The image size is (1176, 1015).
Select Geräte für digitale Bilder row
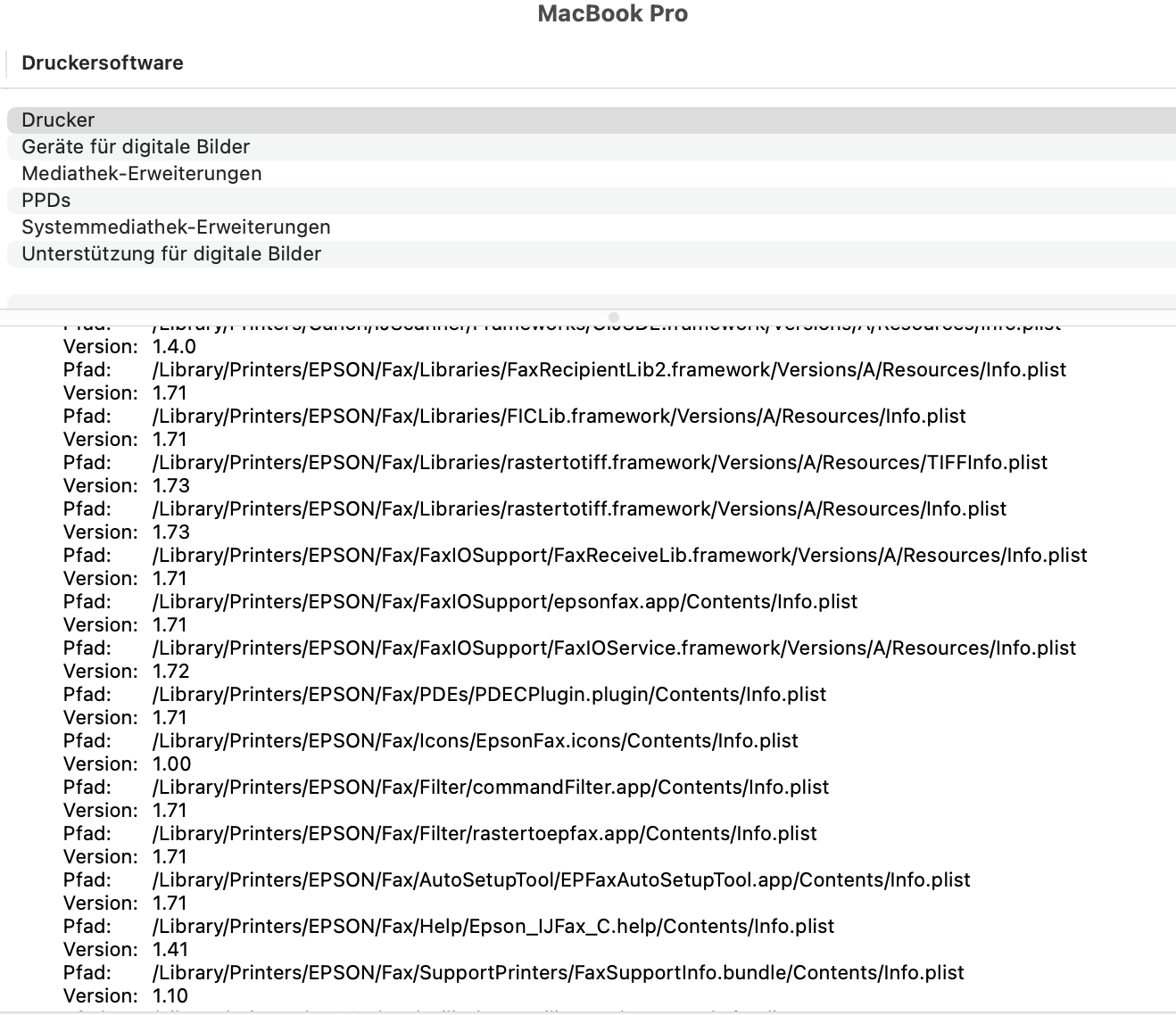tap(136, 147)
